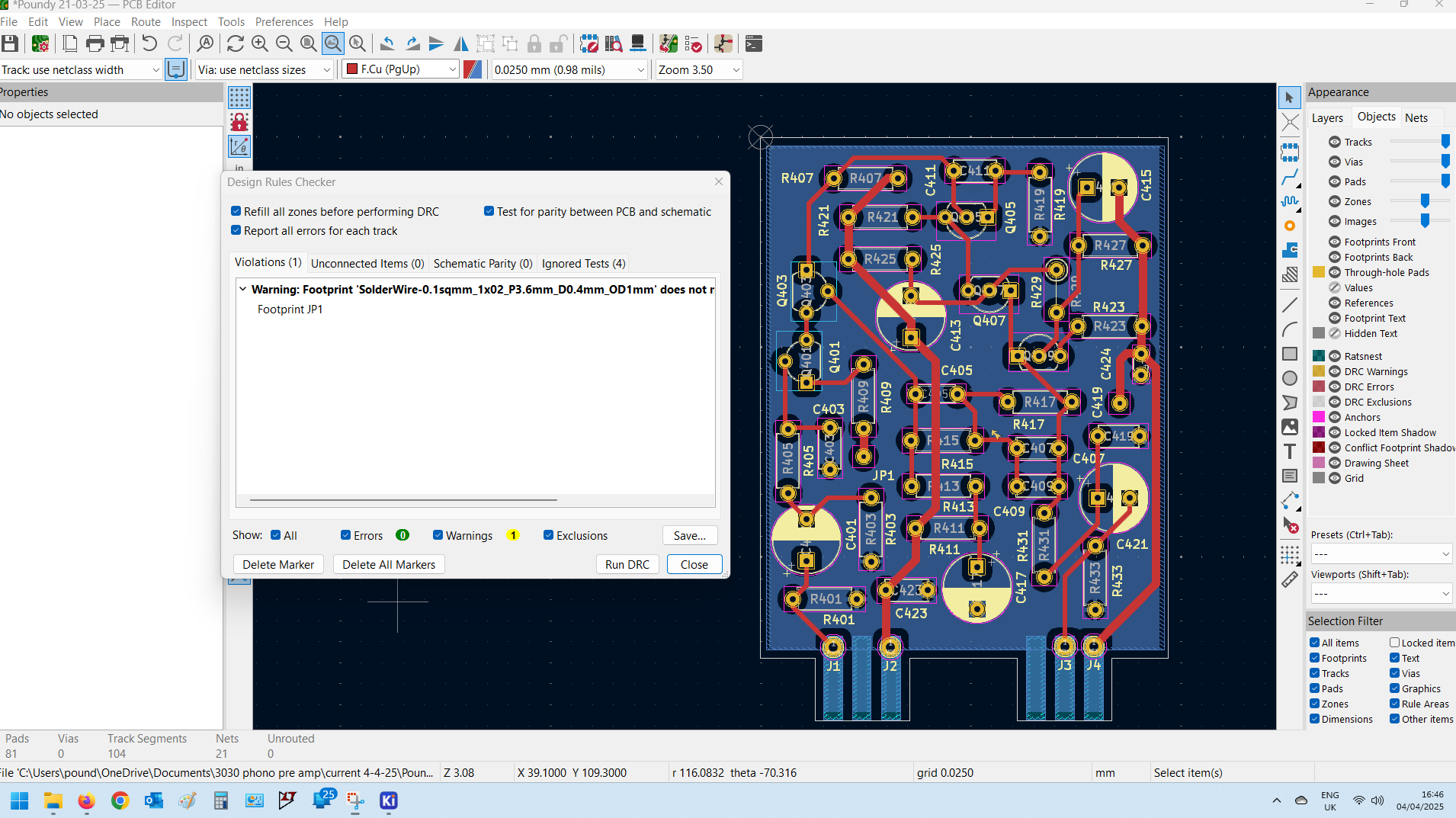
Task: Click the Close button in DRC dialog
Action: tap(694, 564)
